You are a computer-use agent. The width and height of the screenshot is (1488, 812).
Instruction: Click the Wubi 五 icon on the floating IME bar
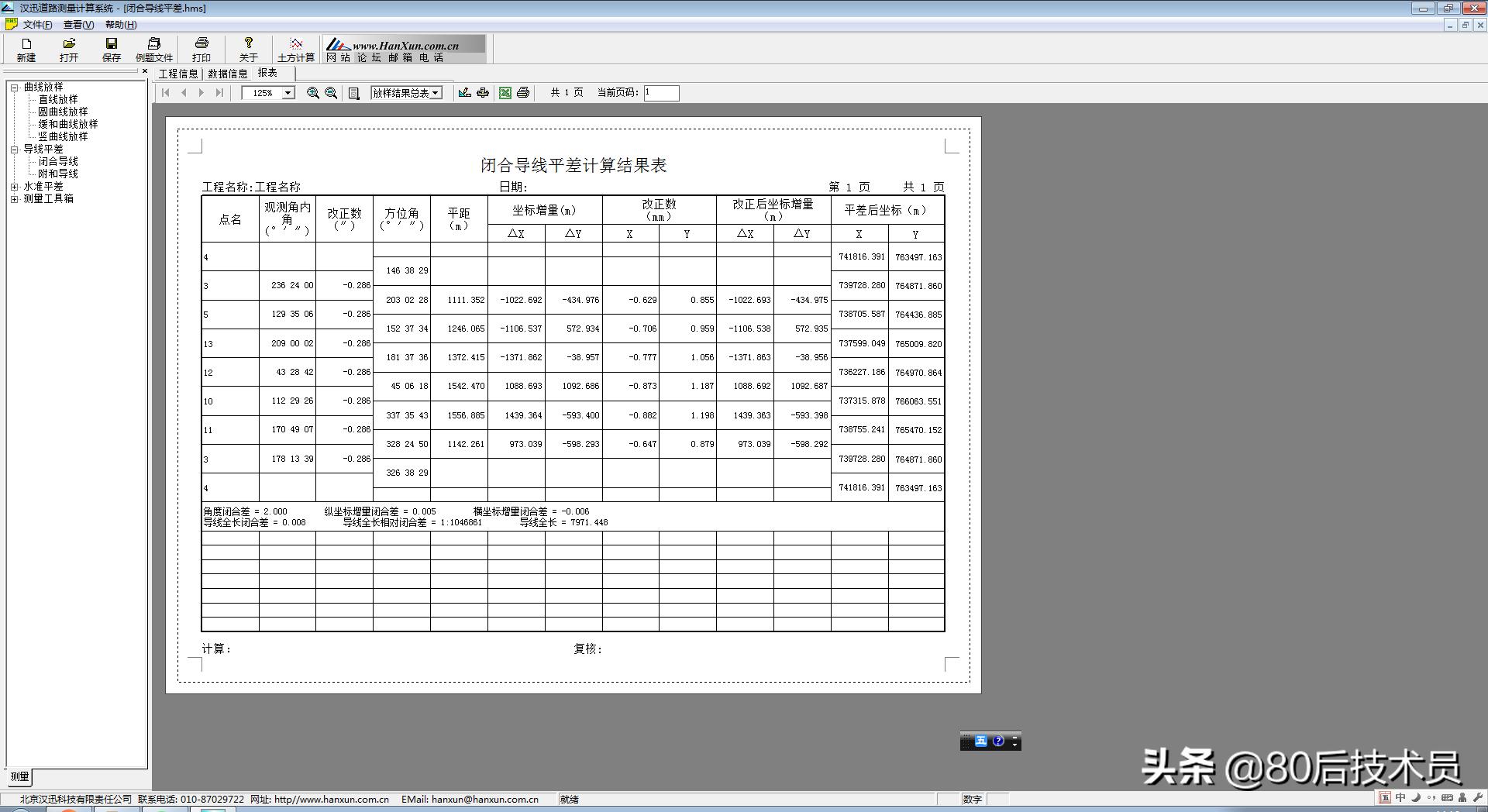(x=981, y=741)
